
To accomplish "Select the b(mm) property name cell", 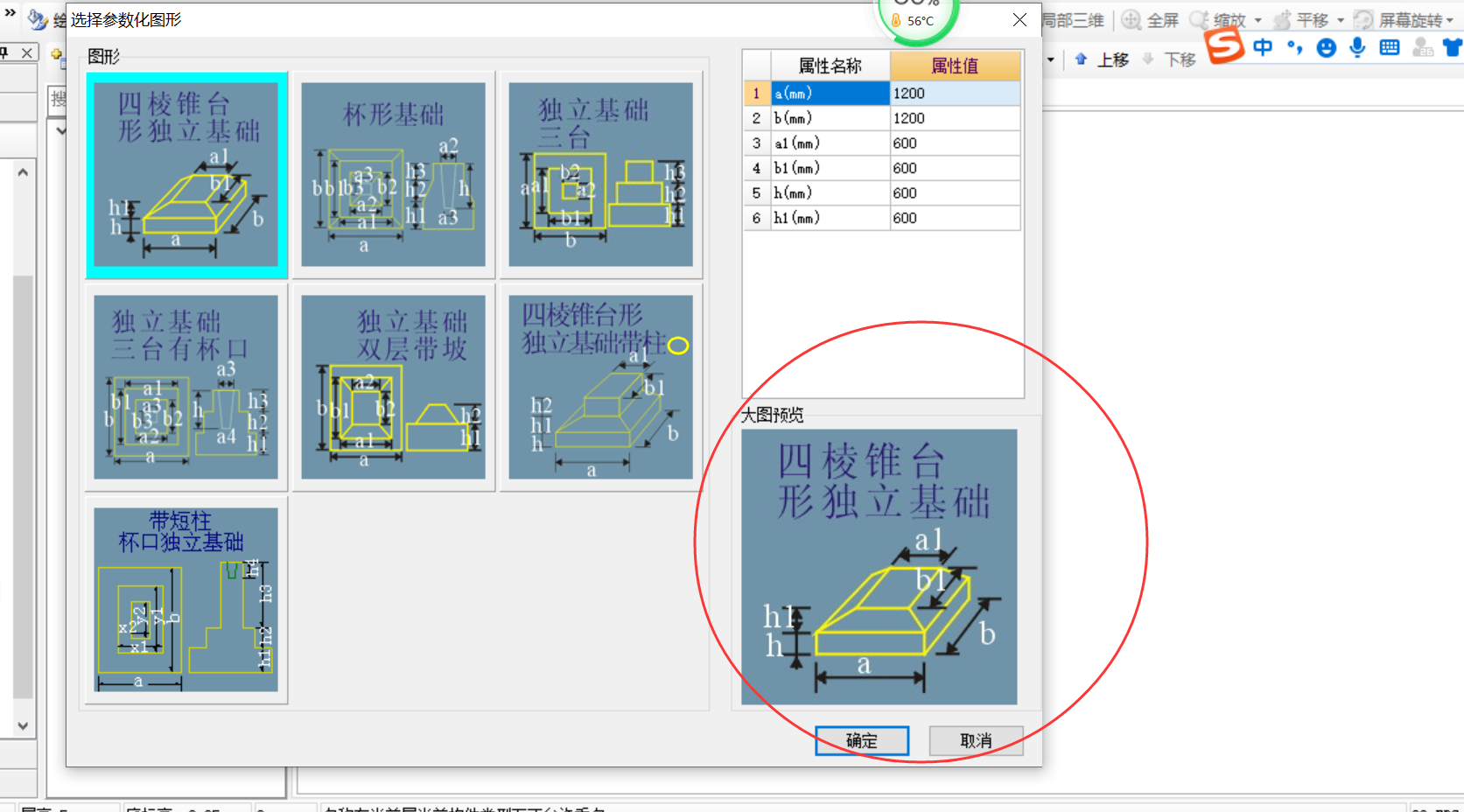I will pos(830,118).
